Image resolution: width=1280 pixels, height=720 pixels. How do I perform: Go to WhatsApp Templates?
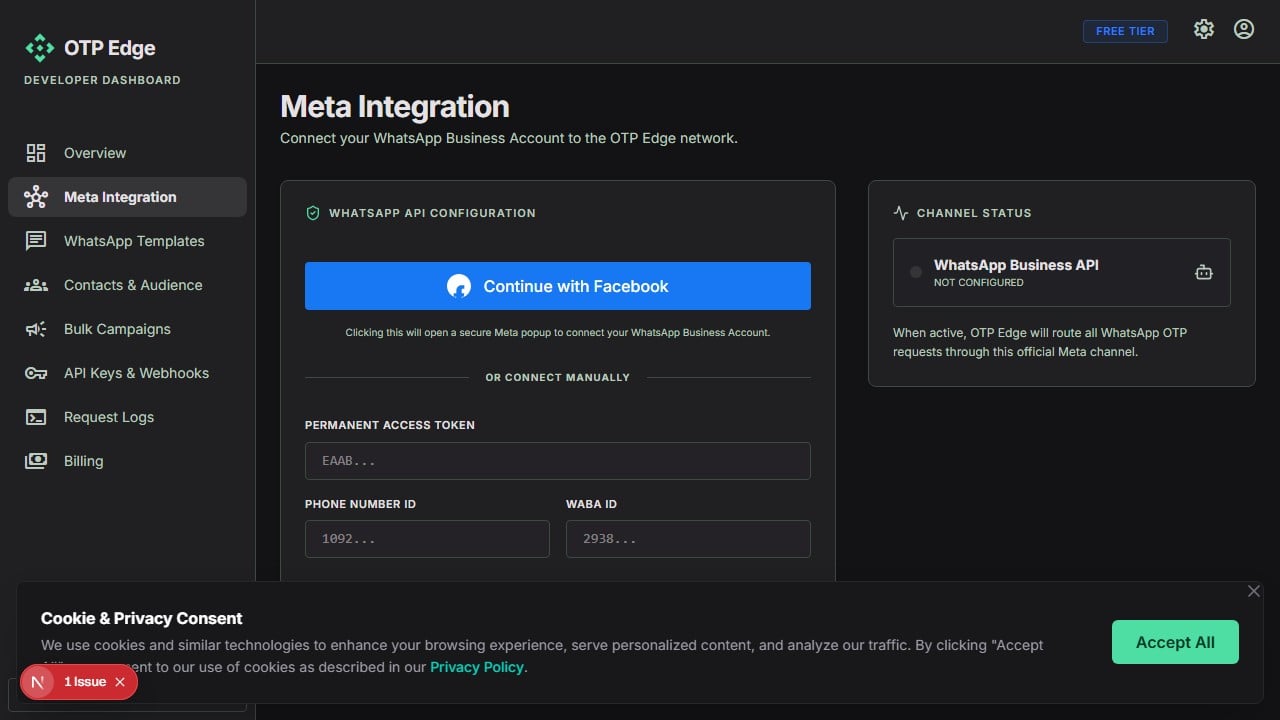pyautogui.click(x=127, y=241)
